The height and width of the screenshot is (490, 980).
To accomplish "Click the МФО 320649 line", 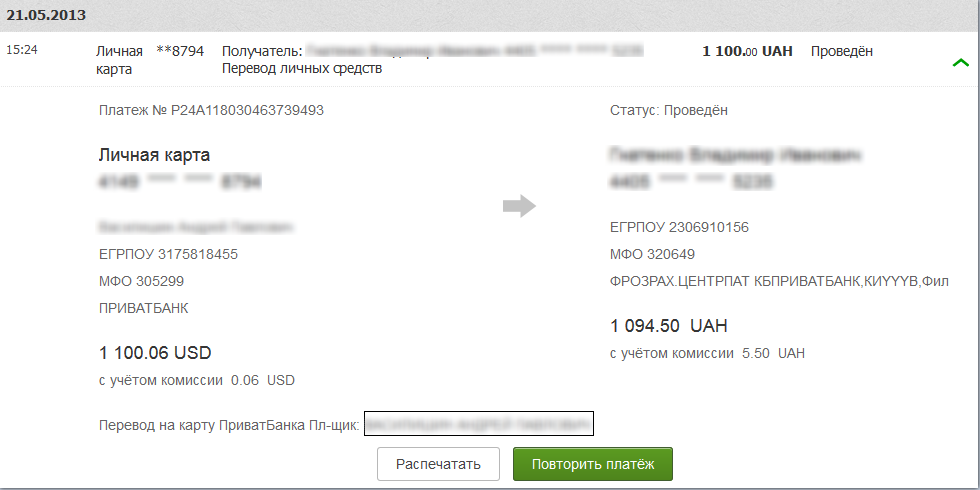I will [652, 254].
